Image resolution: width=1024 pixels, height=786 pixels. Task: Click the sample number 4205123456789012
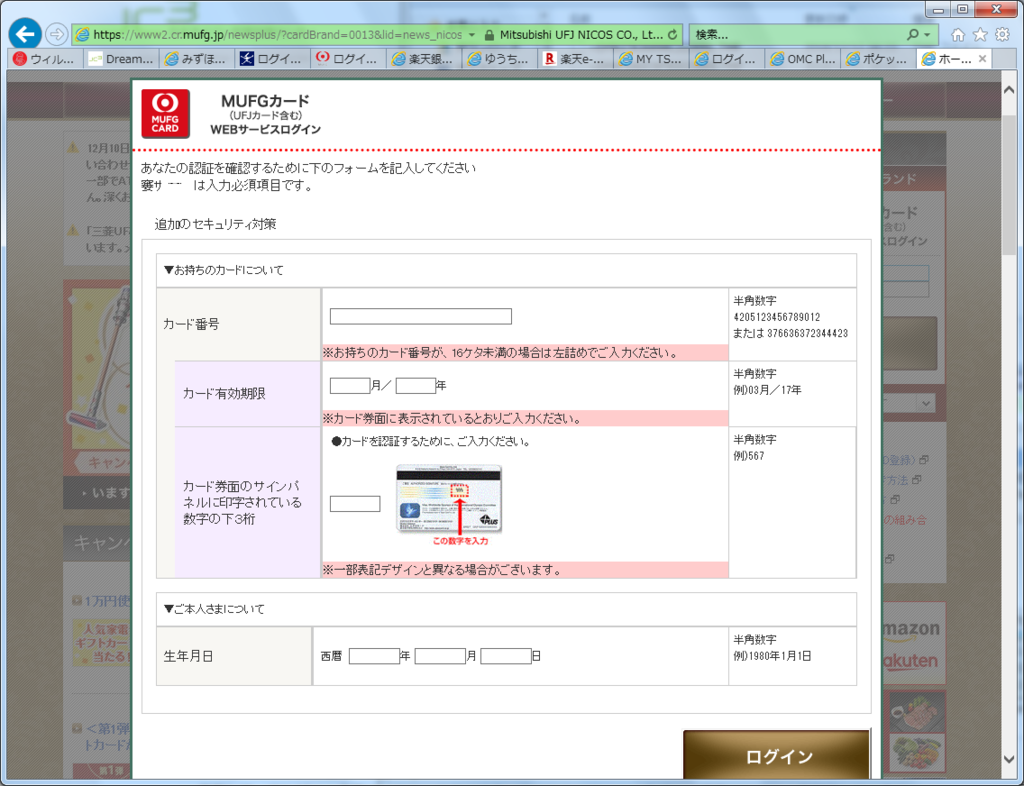point(777,317)
